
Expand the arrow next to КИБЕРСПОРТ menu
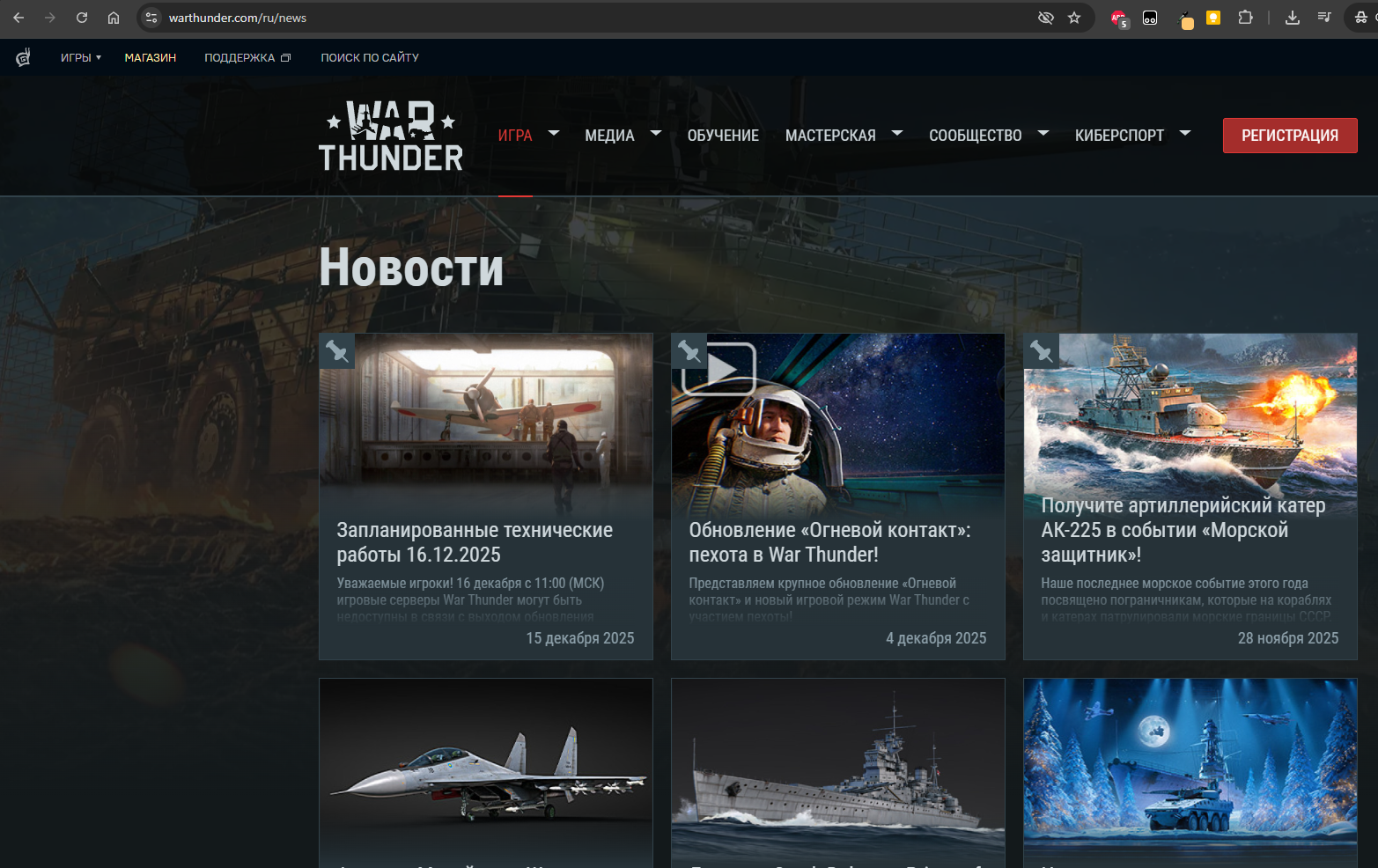[1185, 133]
